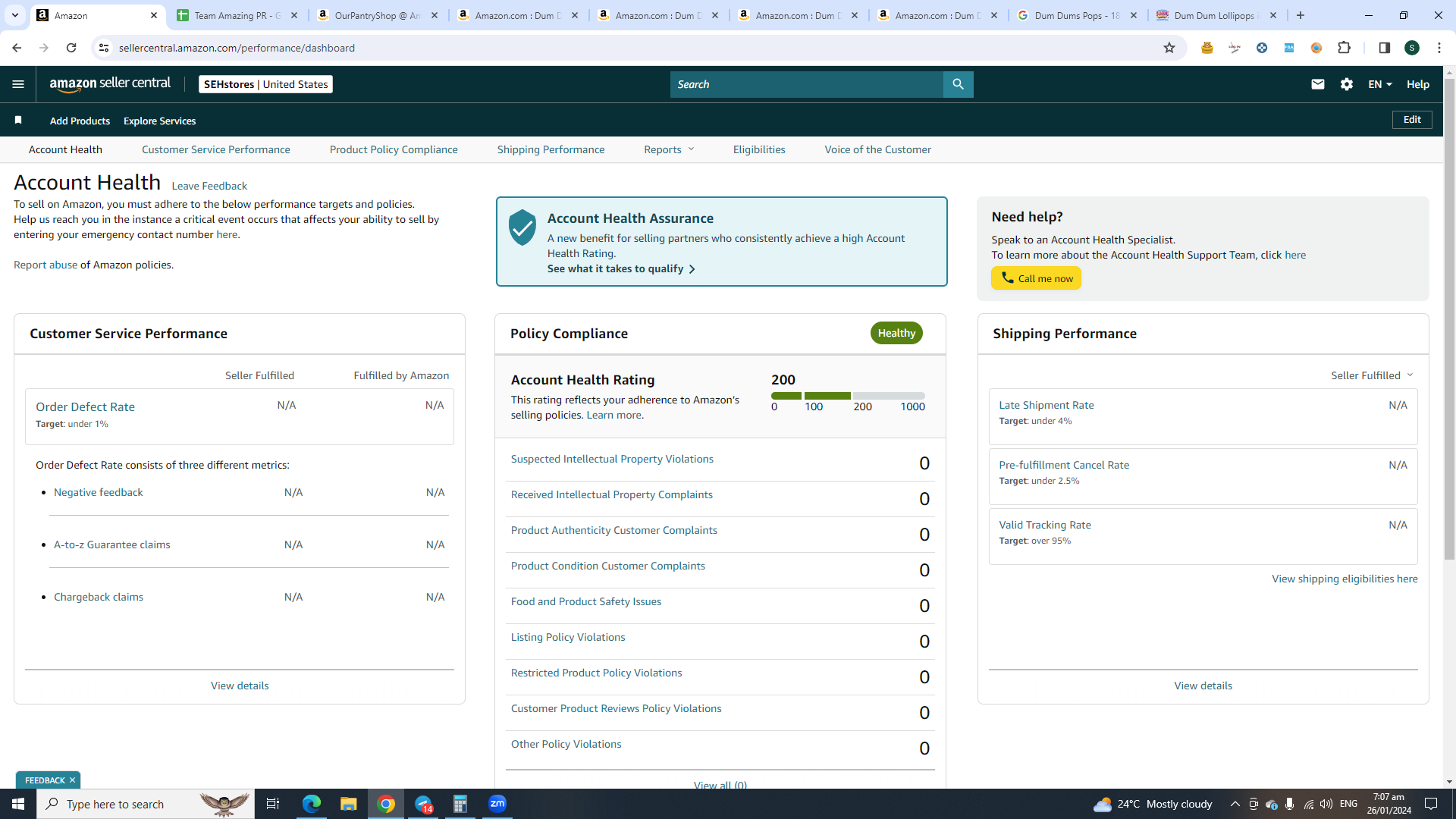Toggle the browser side panel icon

(1384, 48)
